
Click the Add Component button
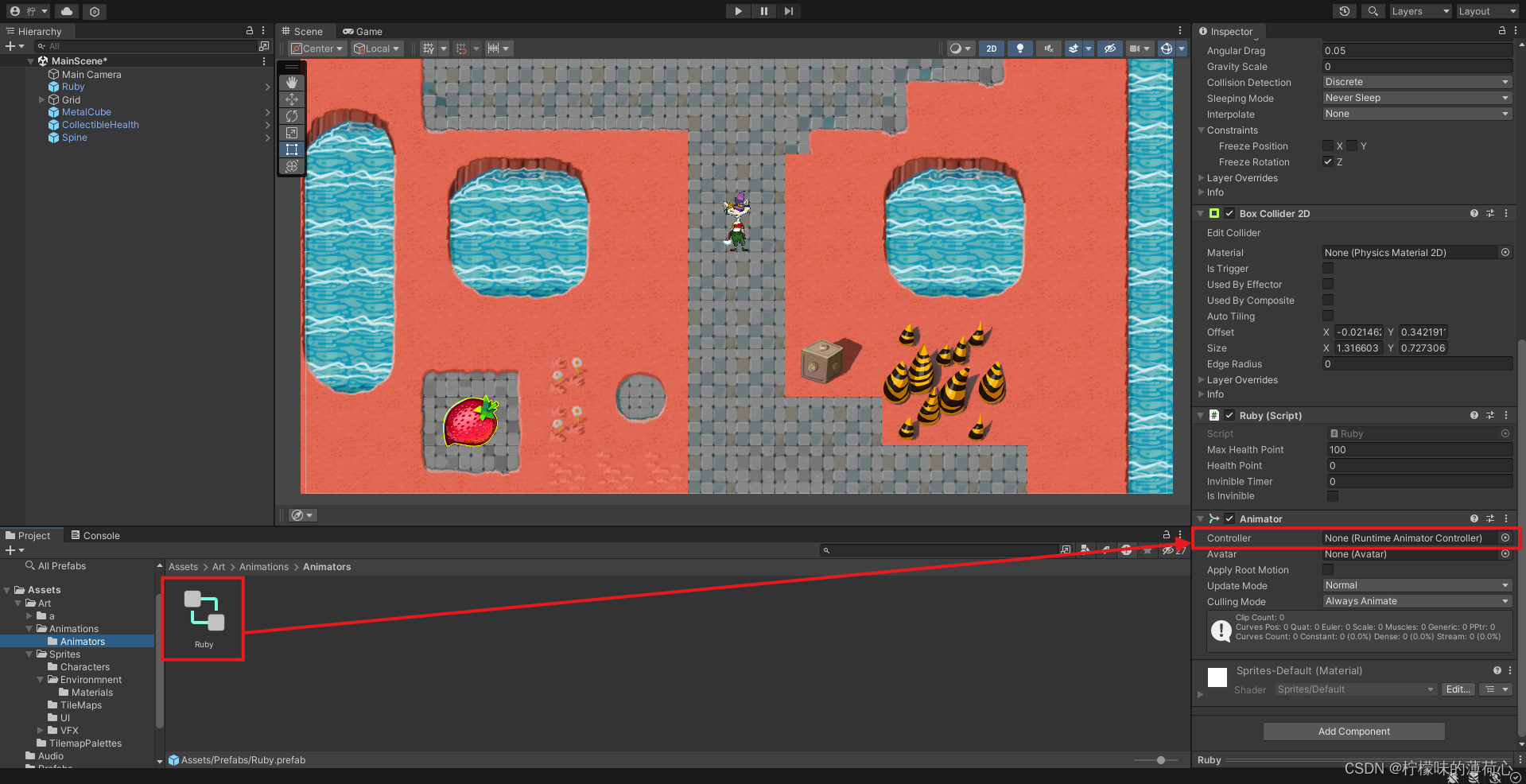point(1353,731)
